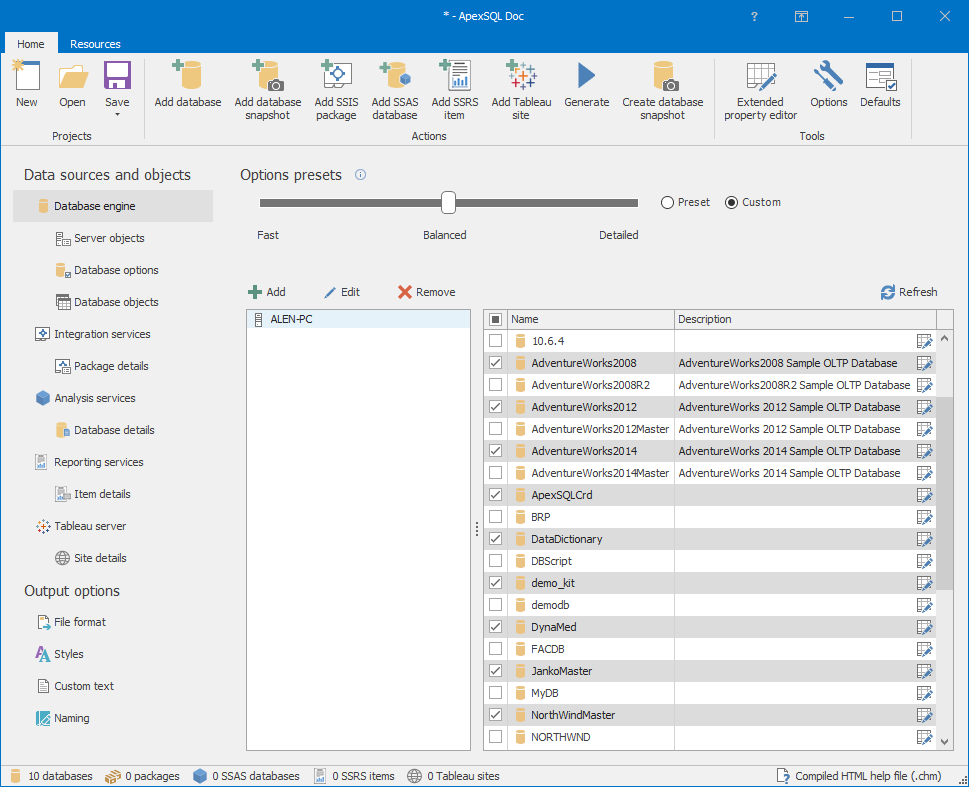The image size is (969, 787).
Task: Click Remove server button
Action: click(x=427, y=292)
